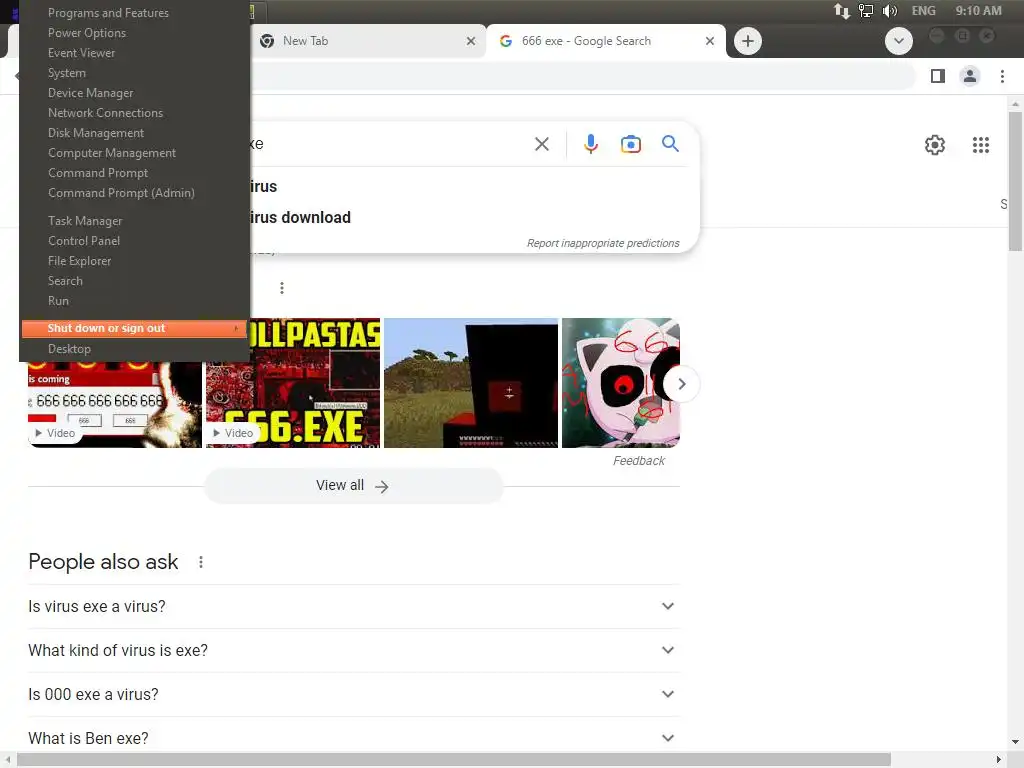
Task: Click the View all button
Action: click(x=353, y=486)
